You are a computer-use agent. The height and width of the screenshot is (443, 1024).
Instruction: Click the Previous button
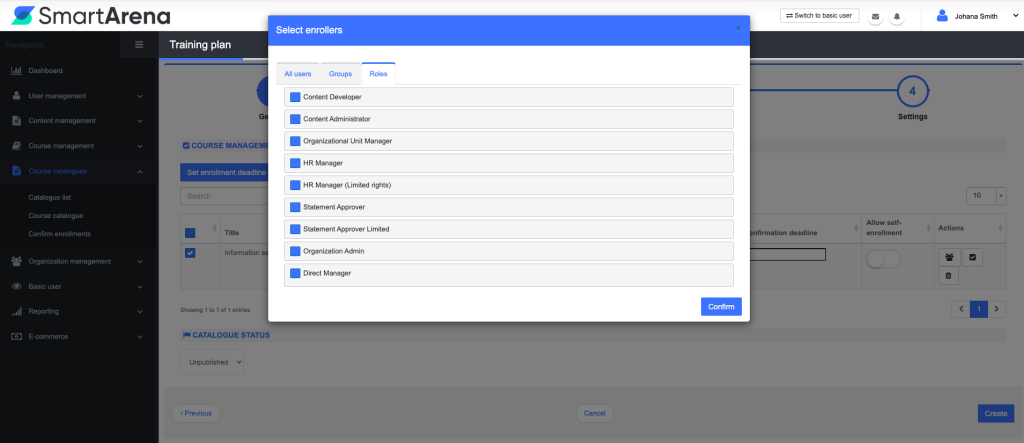[x=196, y=414]
